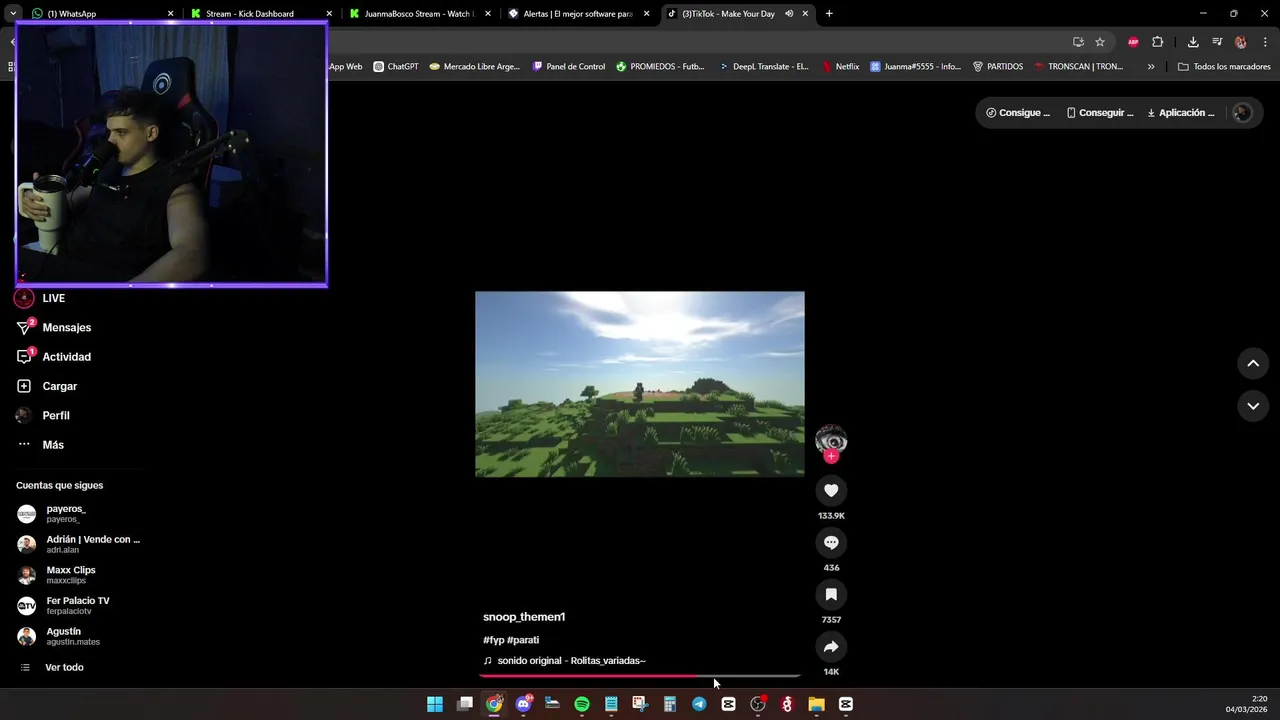Open DeepL Translate bookmark
The width and height of the screenshot is (1280, 720).
764,67
